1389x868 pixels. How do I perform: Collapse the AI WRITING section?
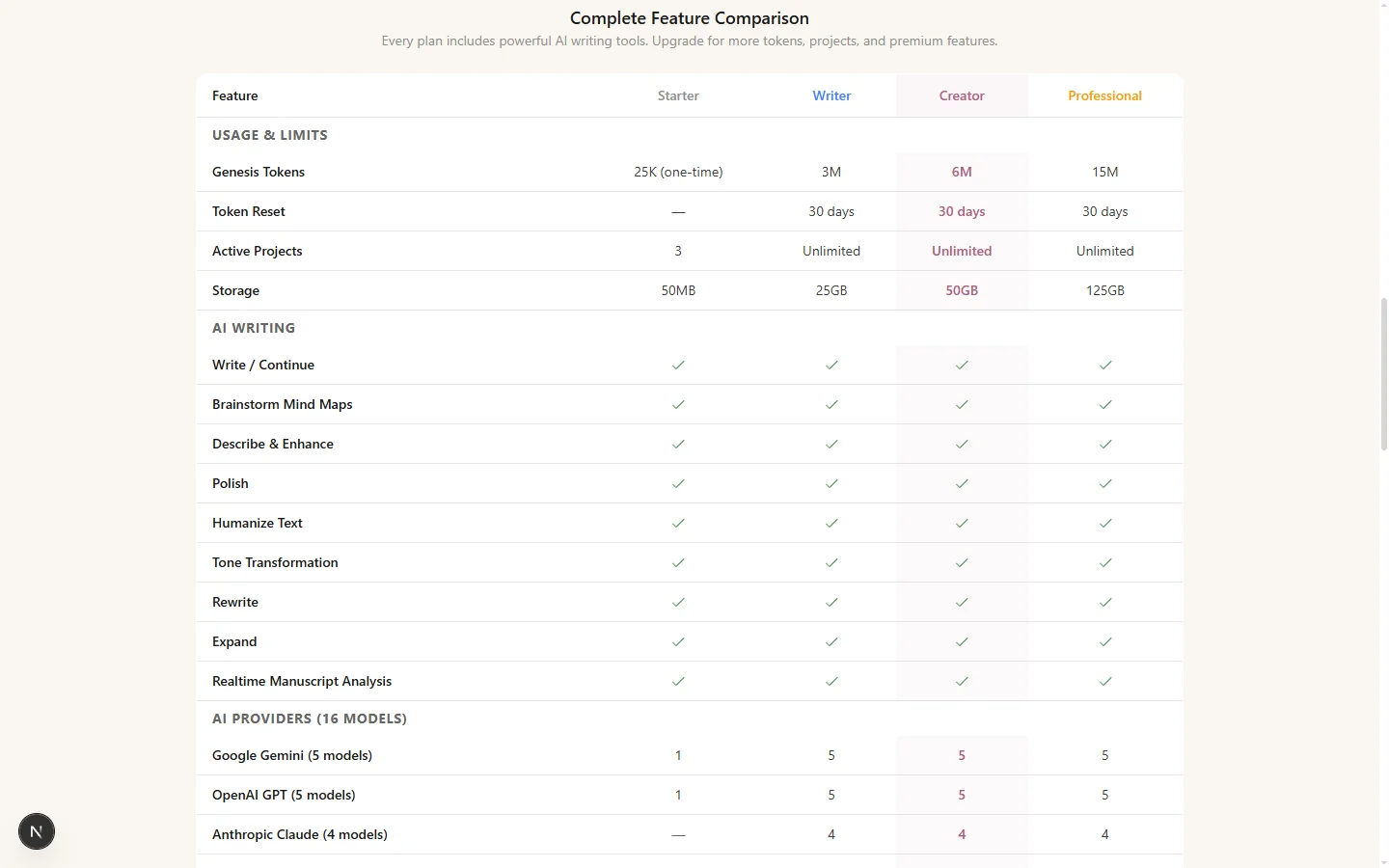254,328
